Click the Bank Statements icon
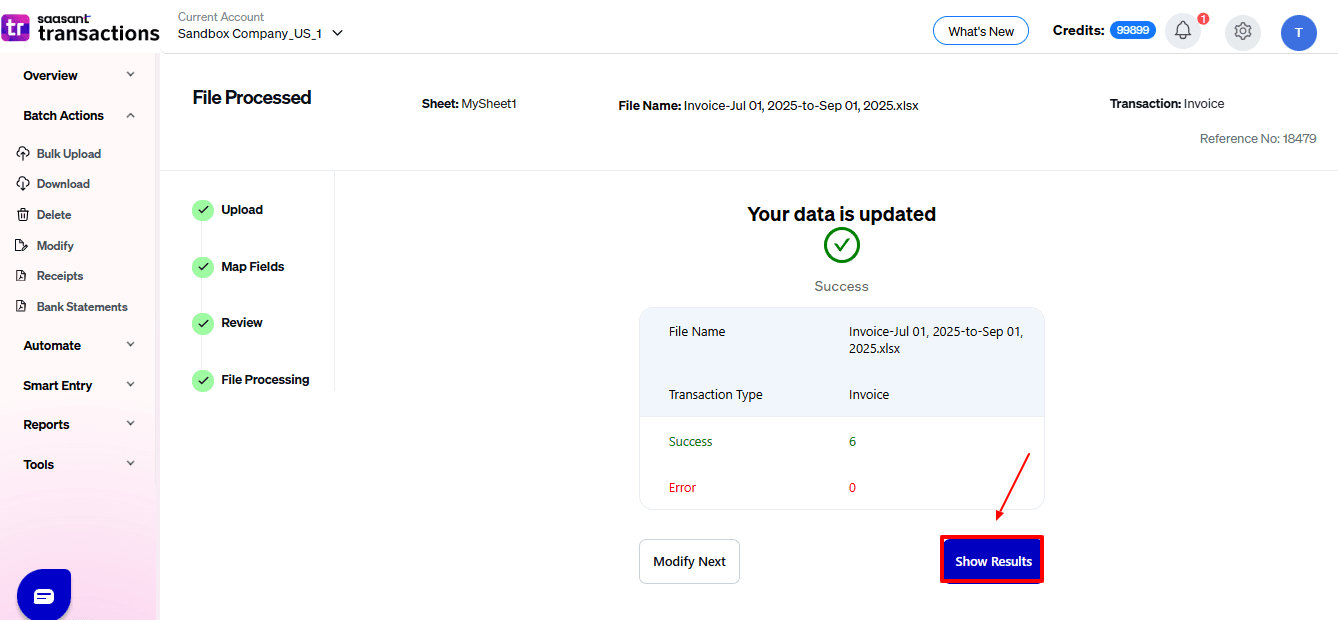 [23, 307]
